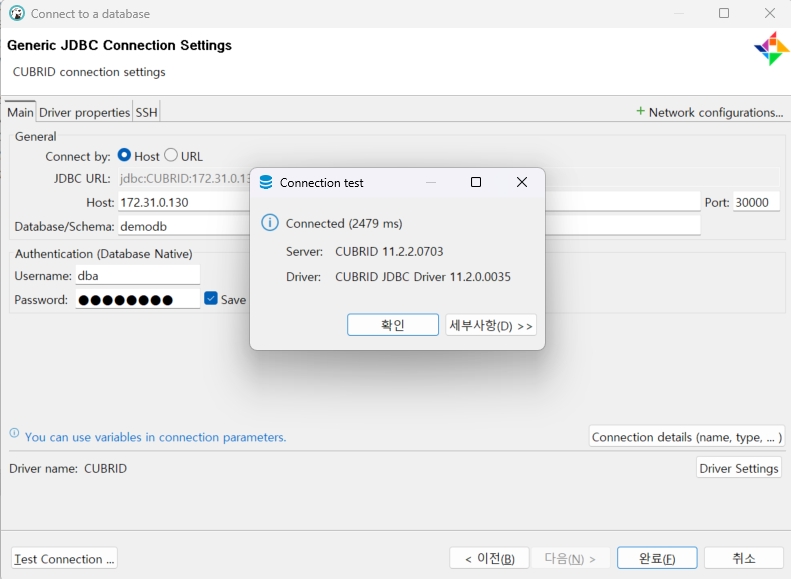Cancel with the 취소 button
This screenshot has width=791, height=579.
click(744, 558)
